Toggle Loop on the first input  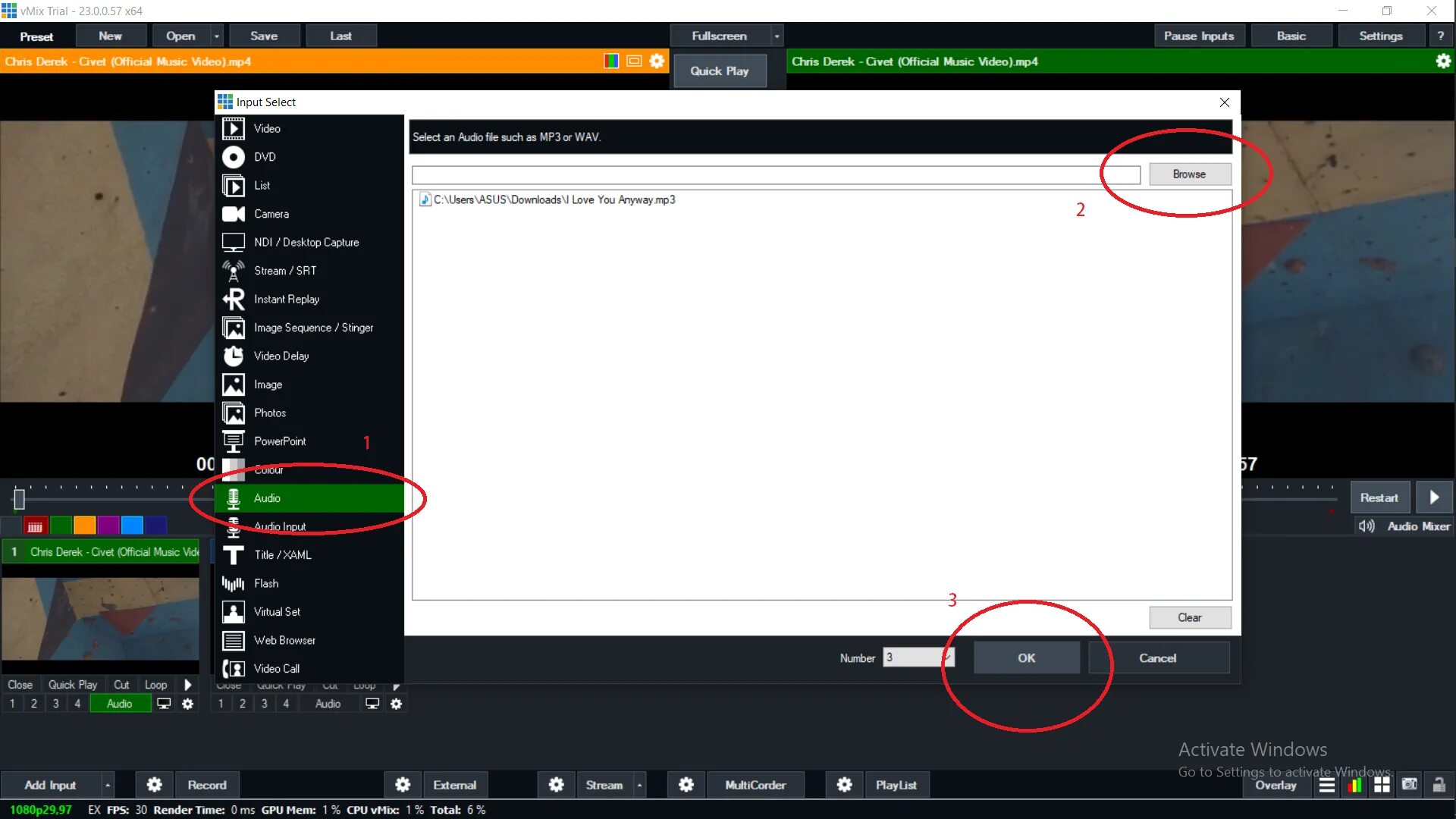click(155, 685)
